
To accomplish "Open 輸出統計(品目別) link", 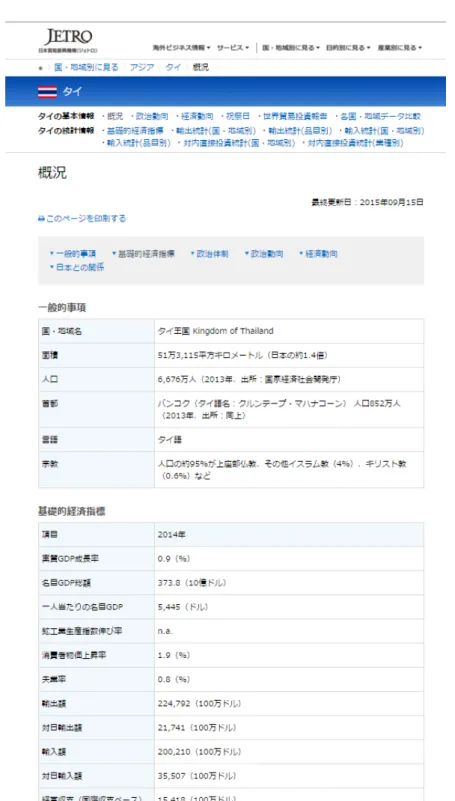I will tap(300, 131).
